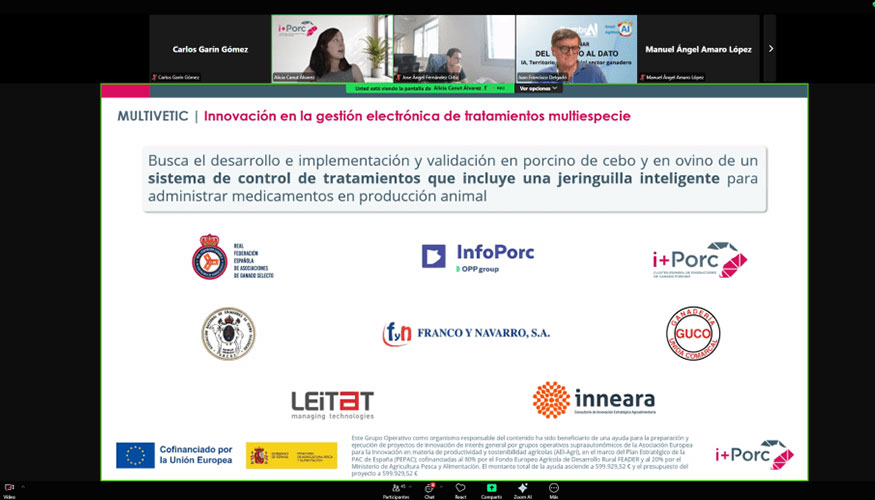Image resolution: width=875 pixels, height=500 pixels.
Task: Click the GUCO Ganadería Unida Comarcal logo
Action: (693, 334)
